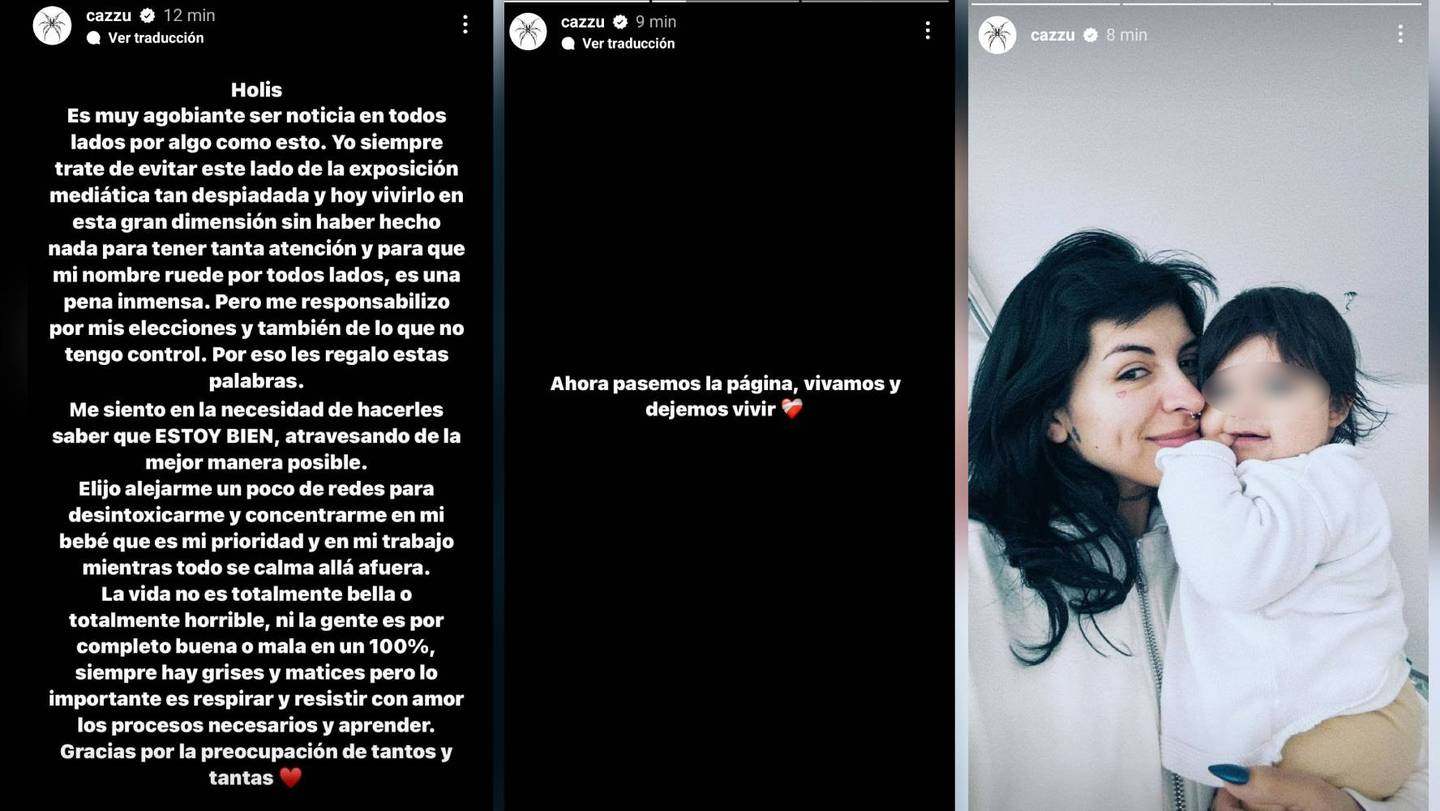Tap the Ahora pasemos la página text
This screenshot has height=811, width=1440.
725,396
